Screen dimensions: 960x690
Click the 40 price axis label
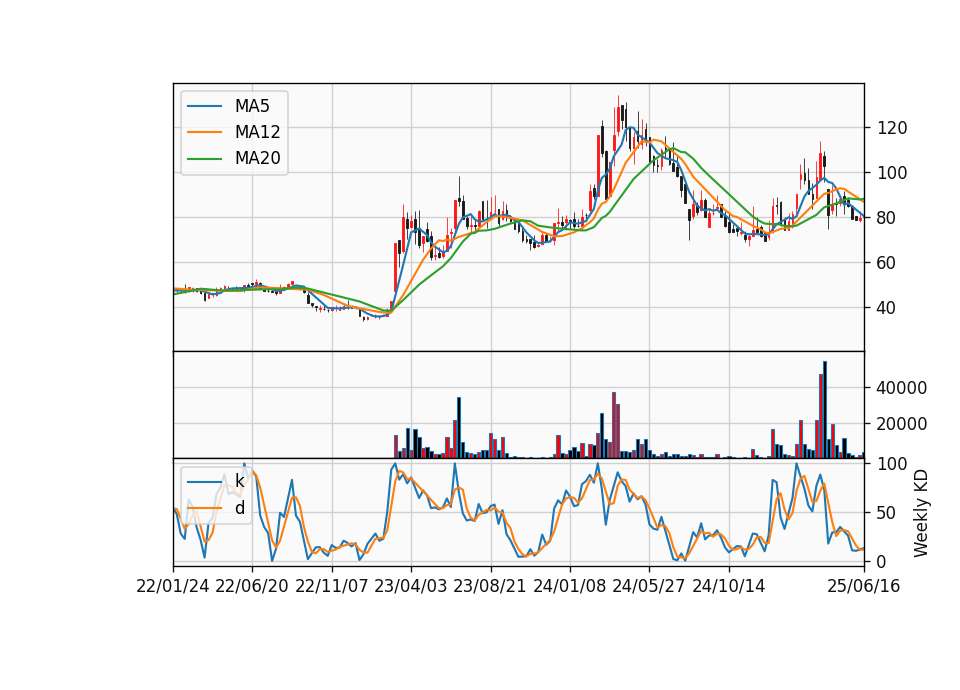[x=886, y=308]
